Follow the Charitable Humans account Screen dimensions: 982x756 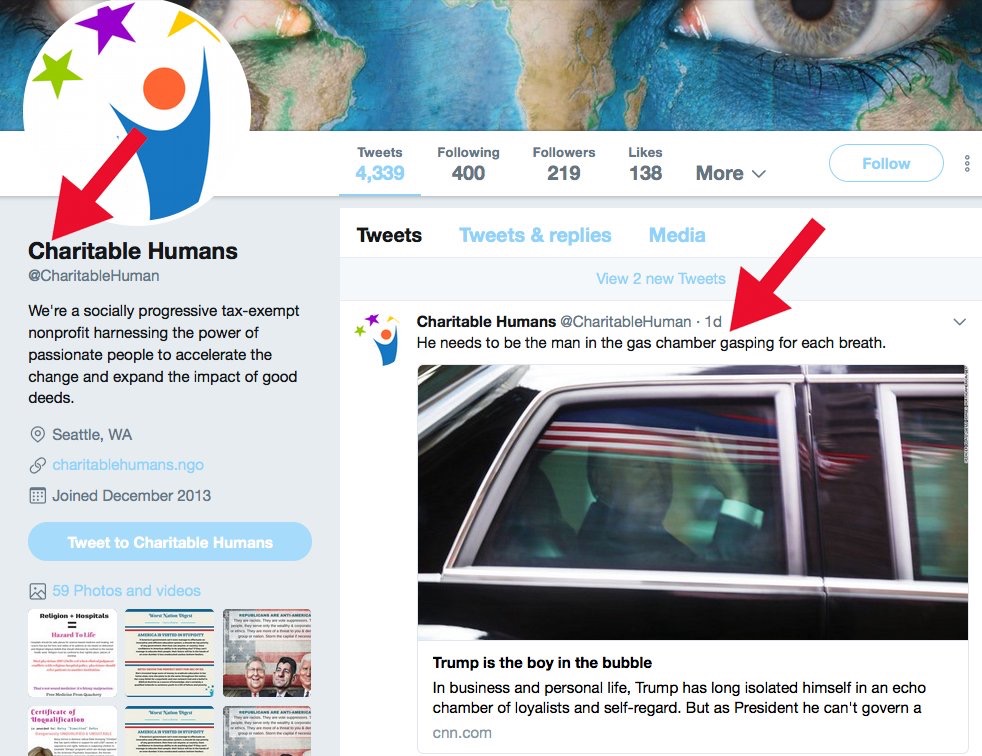(886, 163)
